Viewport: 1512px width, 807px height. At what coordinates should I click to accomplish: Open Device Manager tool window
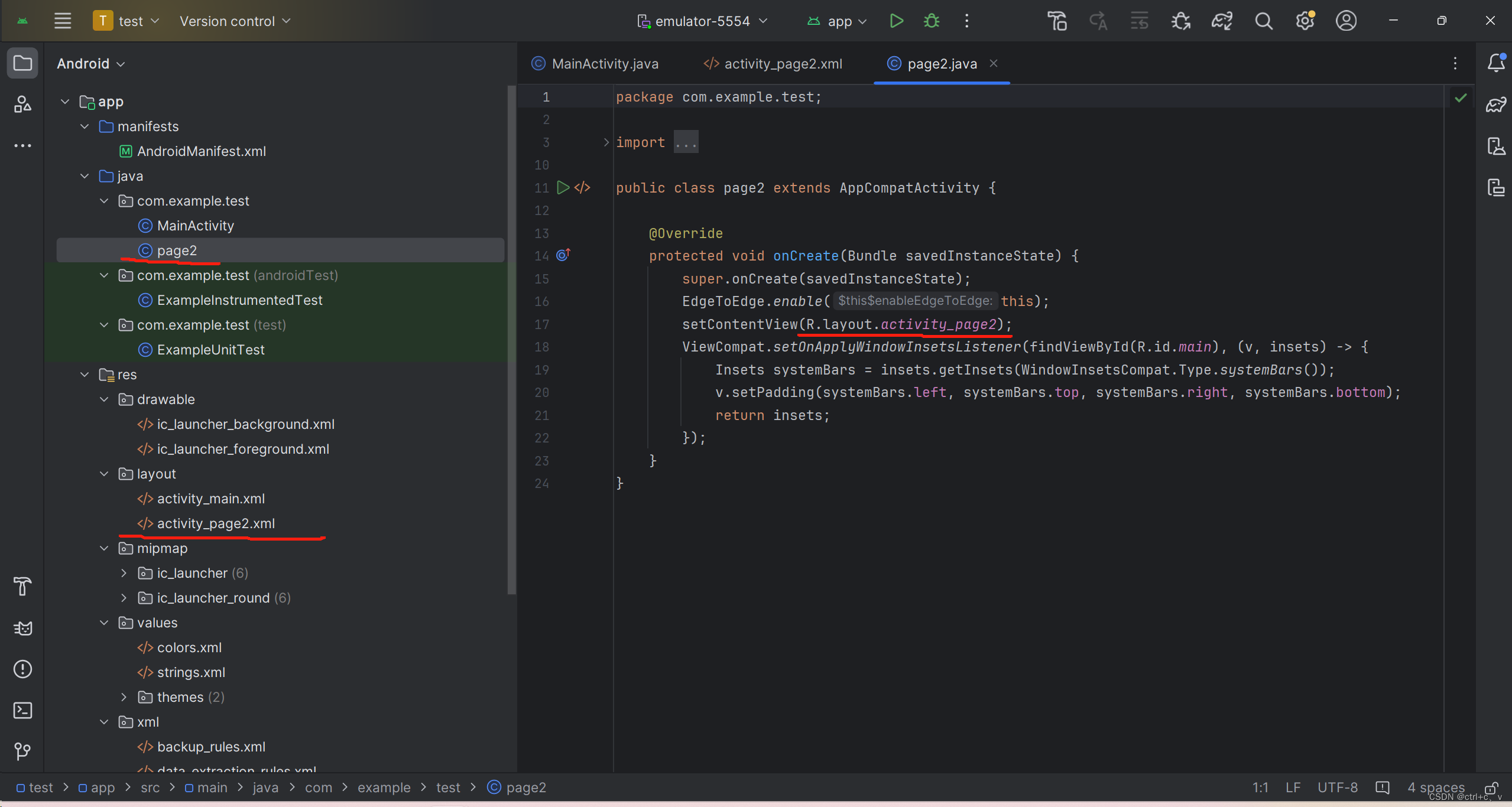tap(1495, 146)
